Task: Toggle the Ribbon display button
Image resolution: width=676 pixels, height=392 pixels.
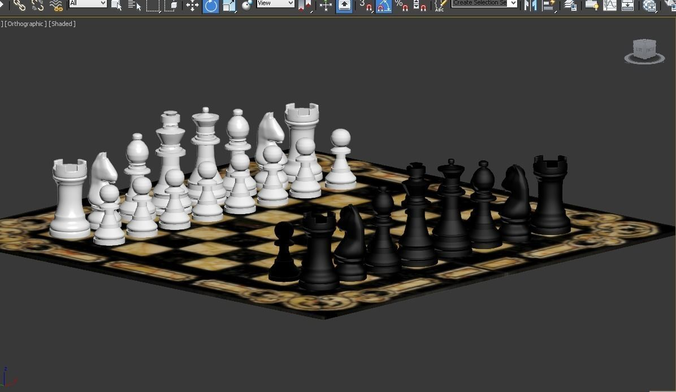Action: coord(592,6)
